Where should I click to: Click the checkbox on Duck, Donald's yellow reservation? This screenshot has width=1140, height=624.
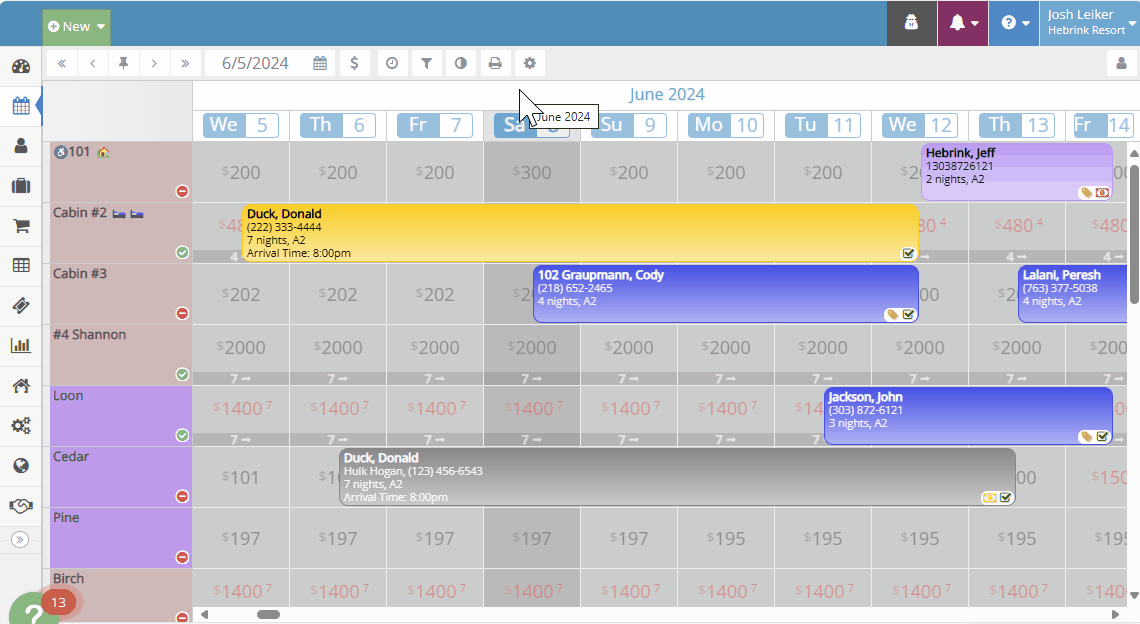(908, 253)
